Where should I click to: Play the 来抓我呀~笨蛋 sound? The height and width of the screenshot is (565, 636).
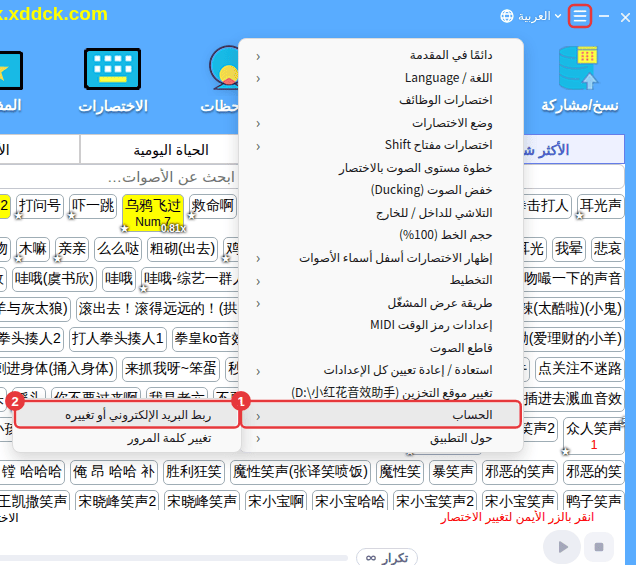point(171,369)
